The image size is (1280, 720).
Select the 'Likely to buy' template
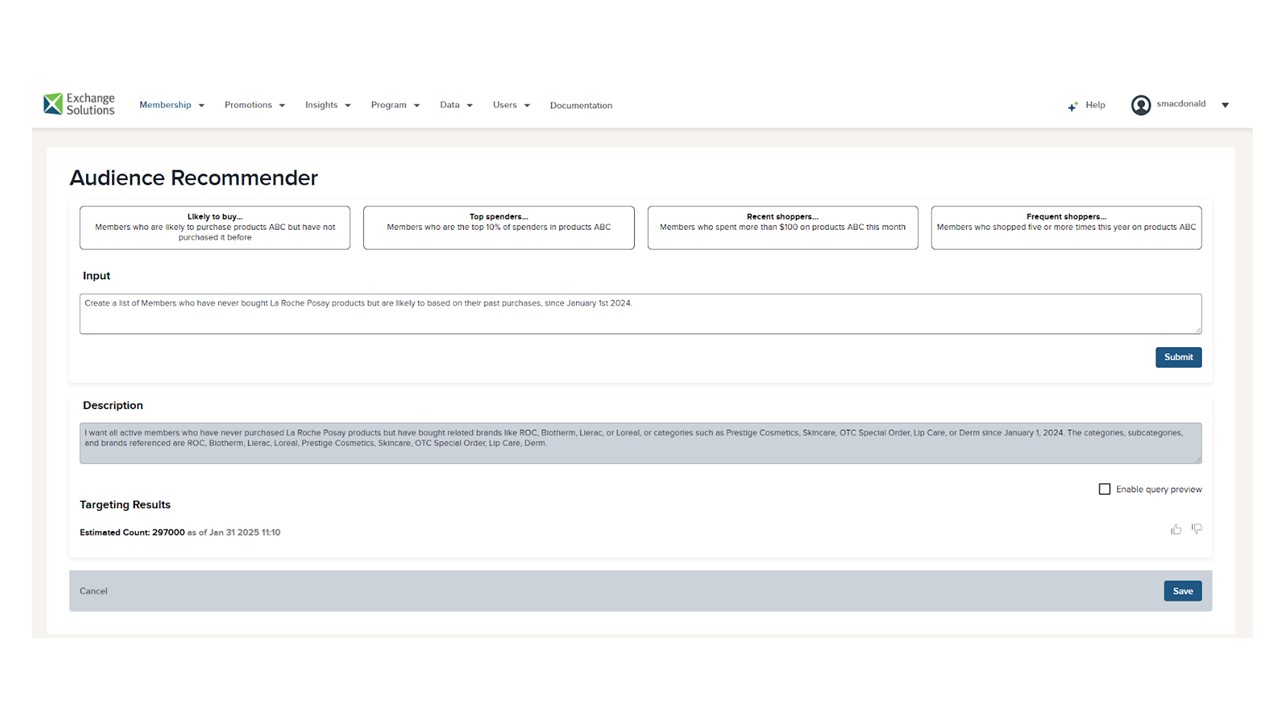point(215,227)
